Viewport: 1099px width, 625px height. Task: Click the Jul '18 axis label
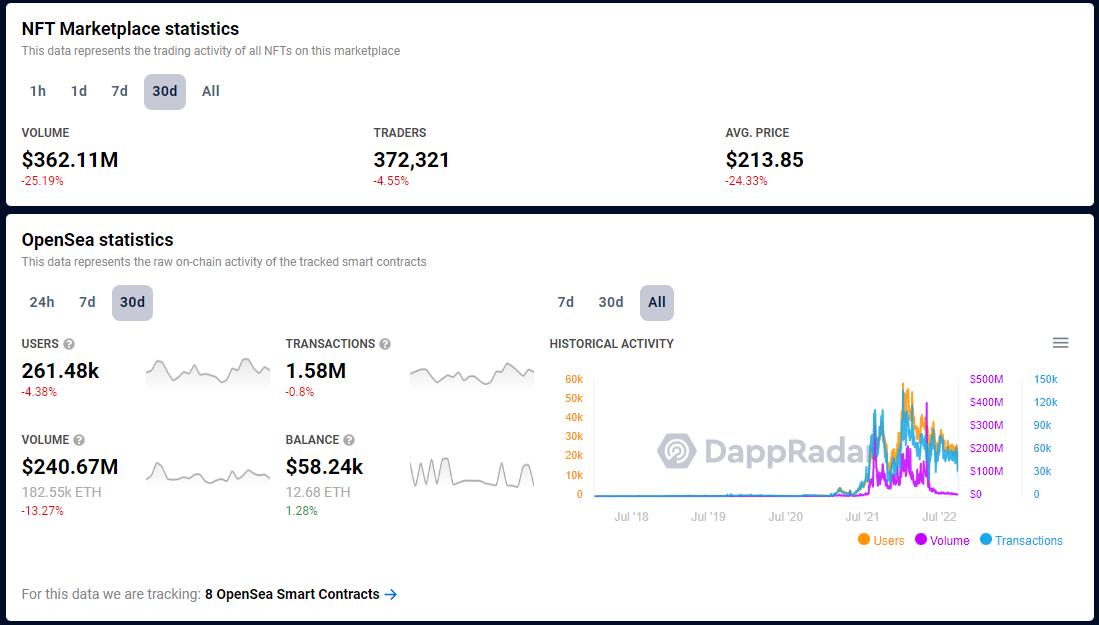coord(632,517)
